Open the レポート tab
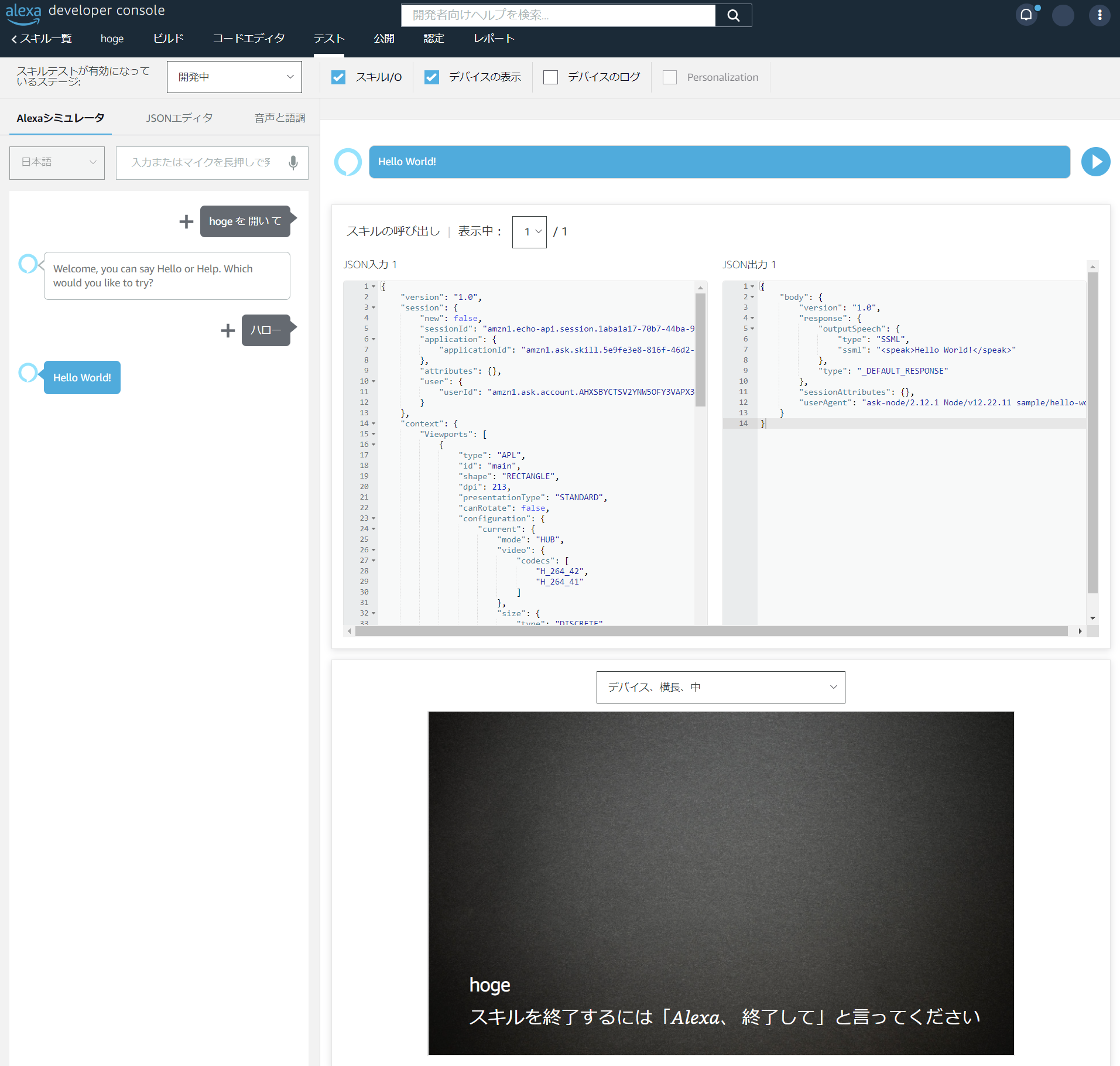Image resolution: width=1120 pixels, height=1066 pixels. 494,39
